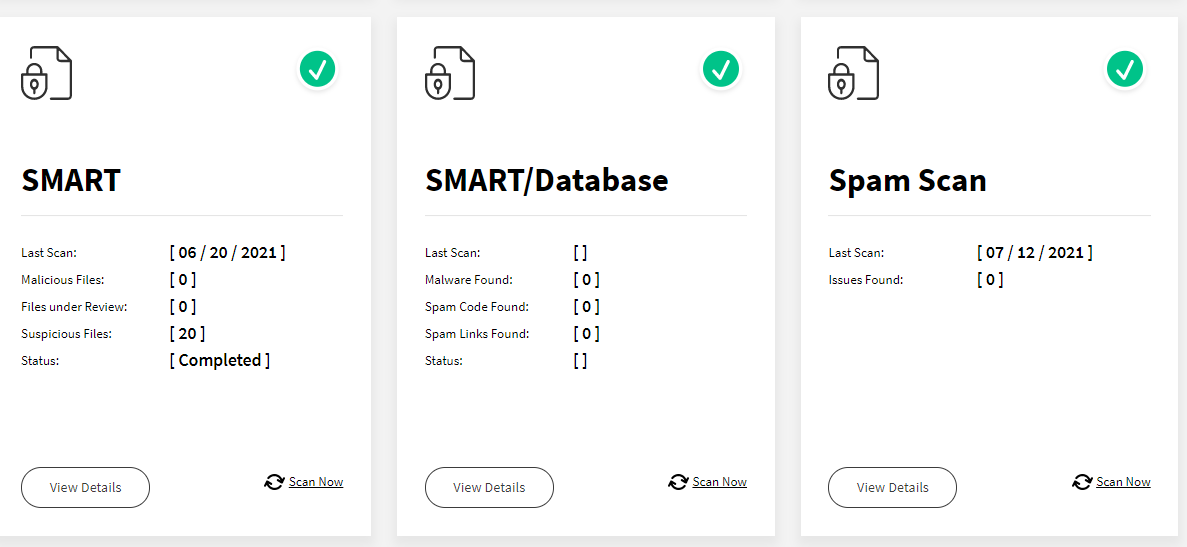The image size is (1187, 547).
Task: Run Spam Scan using its Scan Now link
Action: [x=1123, y=482]
